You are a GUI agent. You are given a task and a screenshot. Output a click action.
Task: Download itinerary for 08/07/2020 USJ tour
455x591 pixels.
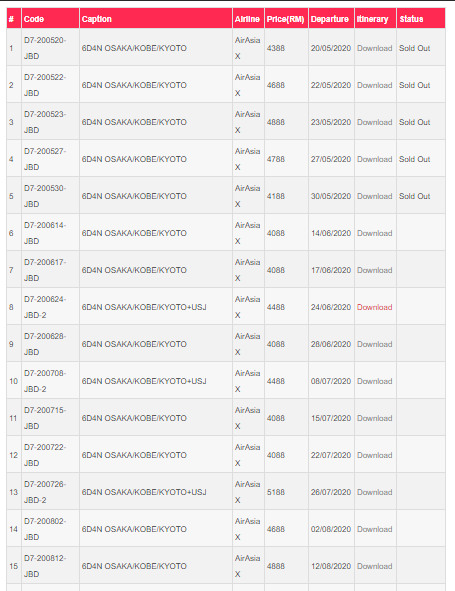coord(374,381)
